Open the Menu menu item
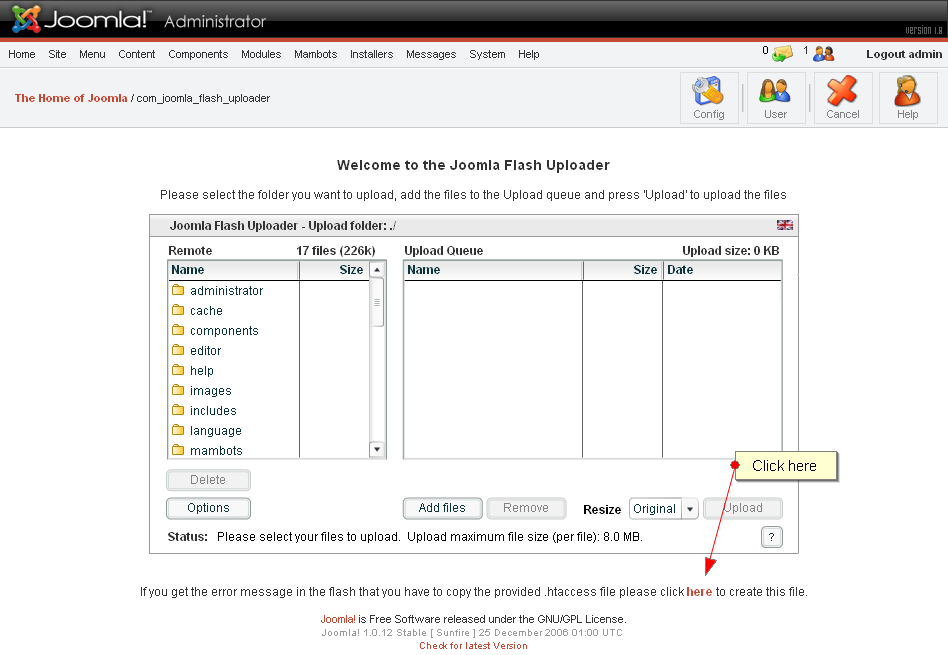Screen dimensions: 948x655 92,54
